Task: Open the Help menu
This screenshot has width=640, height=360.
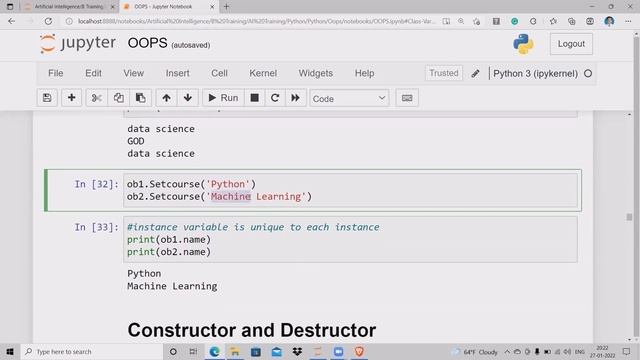Action: 364,73
